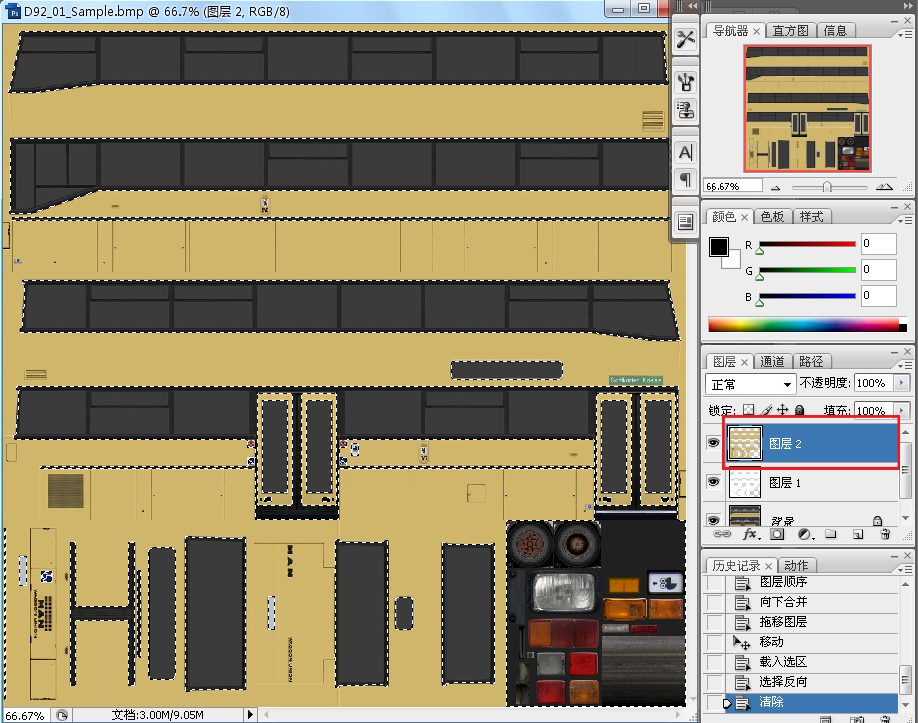Open the Character panel icon

tap(686, 153)
